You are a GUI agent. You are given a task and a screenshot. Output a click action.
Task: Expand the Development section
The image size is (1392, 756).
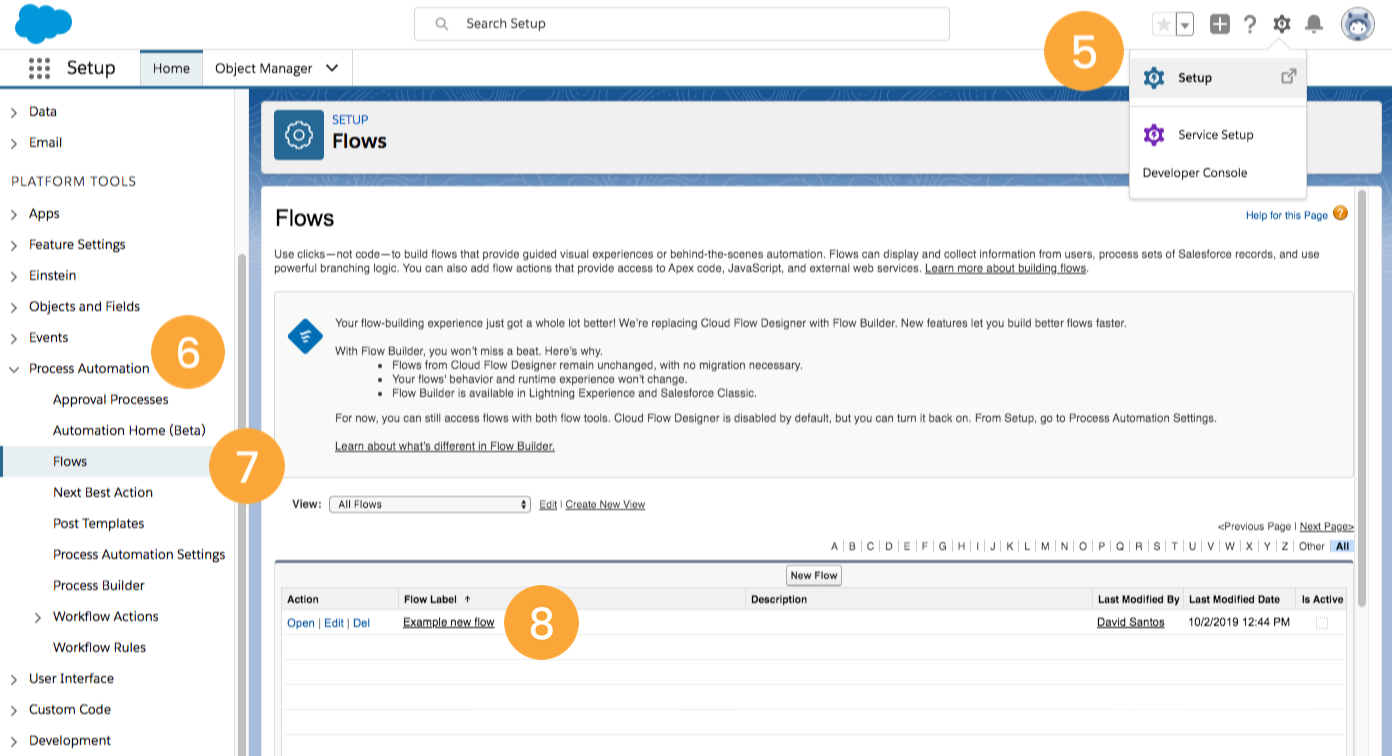click(x=14, y=741)
